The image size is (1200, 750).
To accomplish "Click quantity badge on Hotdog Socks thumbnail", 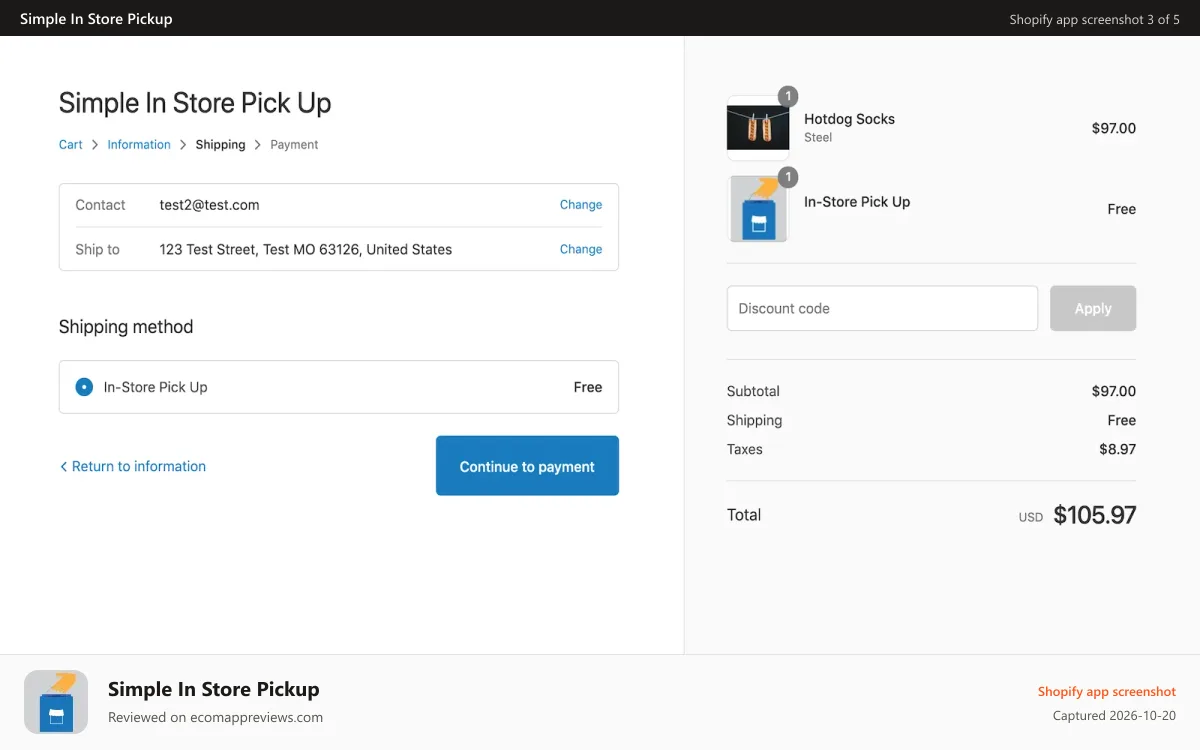I will pos(788,96).
